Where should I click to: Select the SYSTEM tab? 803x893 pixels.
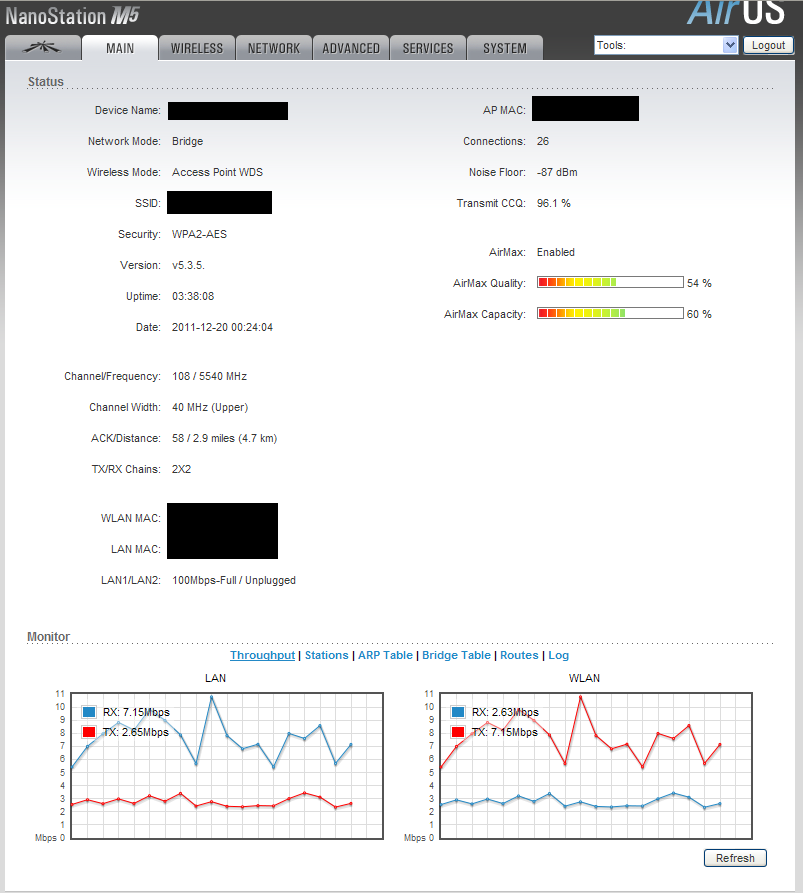coord(505,48)
